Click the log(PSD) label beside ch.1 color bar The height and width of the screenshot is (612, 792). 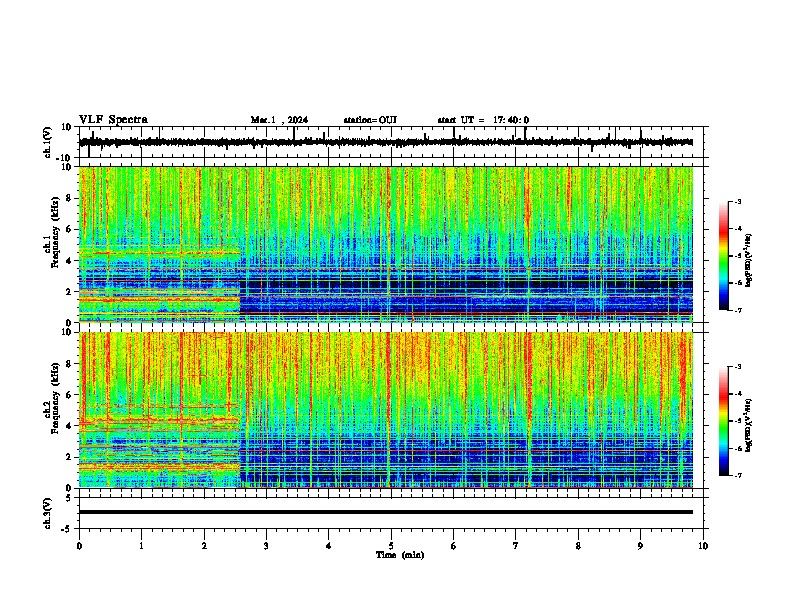[748, 261]
